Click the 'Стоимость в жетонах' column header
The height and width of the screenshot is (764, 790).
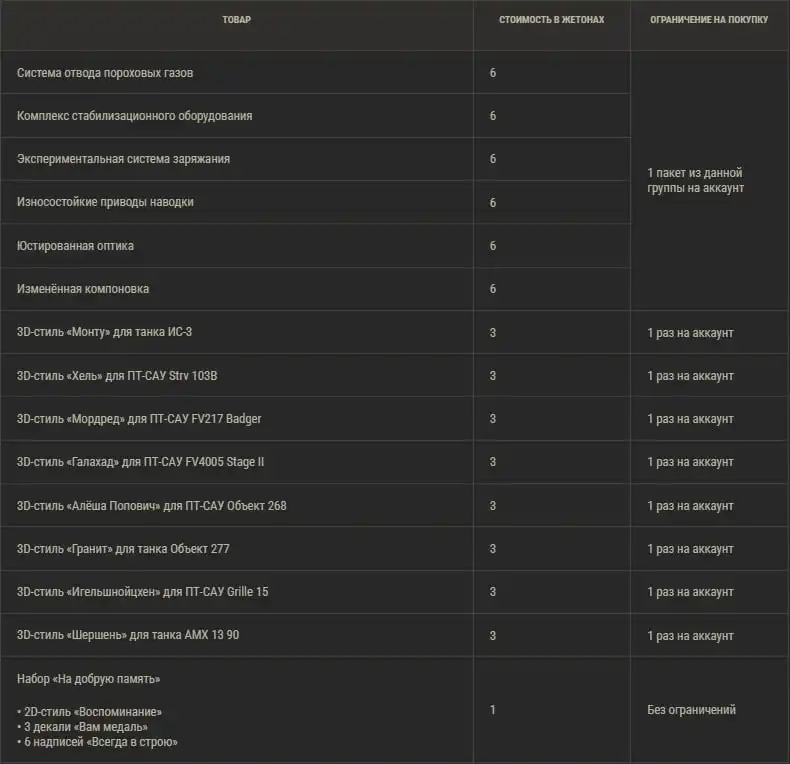(551, 20)
